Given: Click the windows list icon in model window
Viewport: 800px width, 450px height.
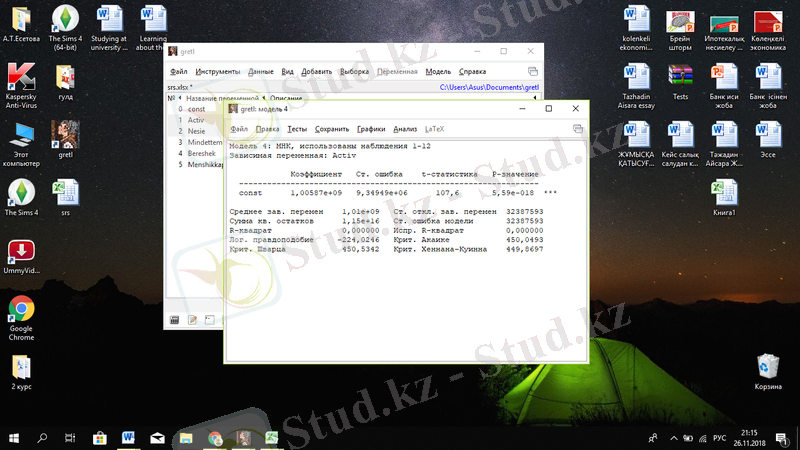Looking at the screenshot, I should [578, 129].
